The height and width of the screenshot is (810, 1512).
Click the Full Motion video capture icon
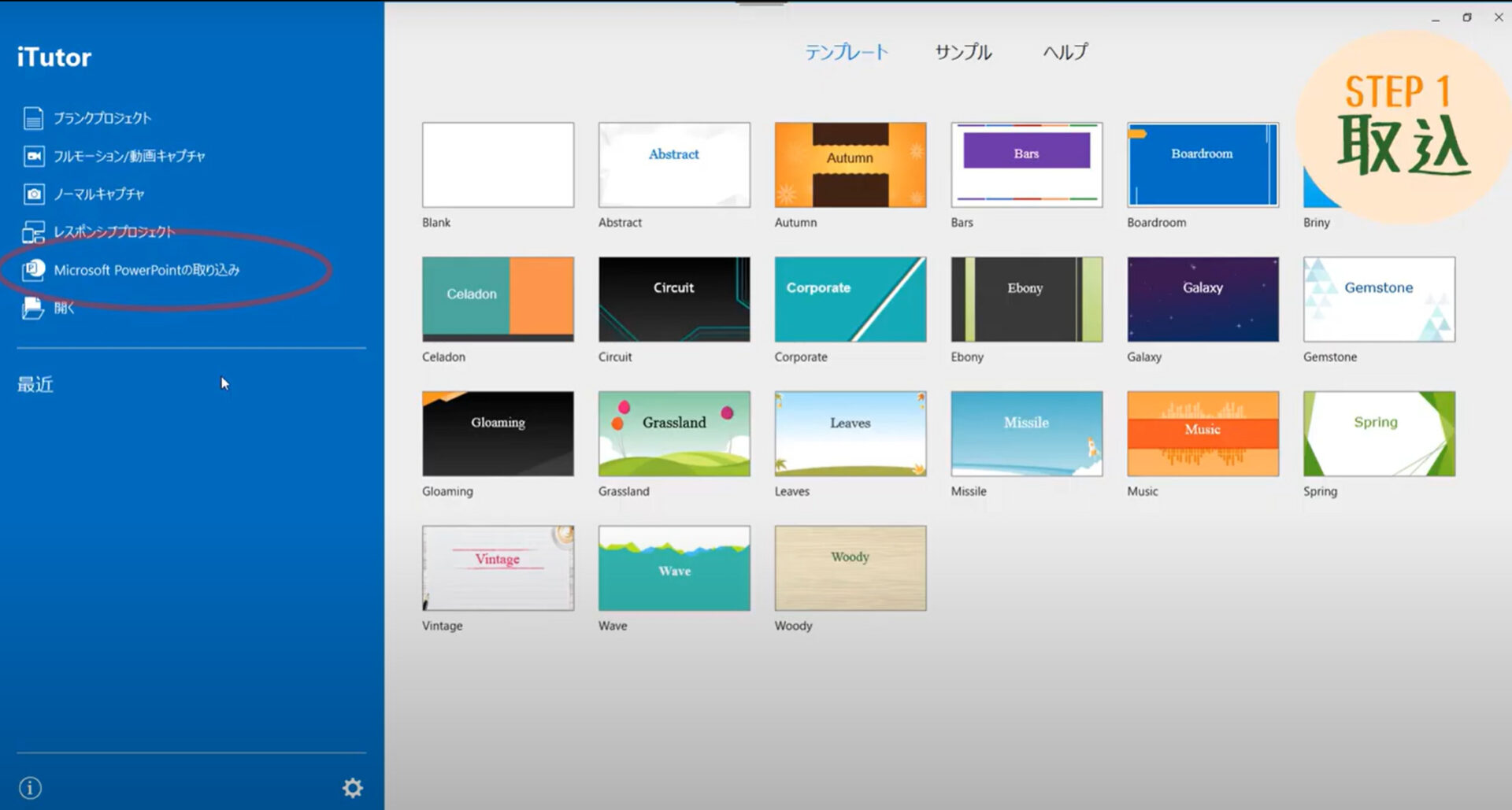(33, 156)
